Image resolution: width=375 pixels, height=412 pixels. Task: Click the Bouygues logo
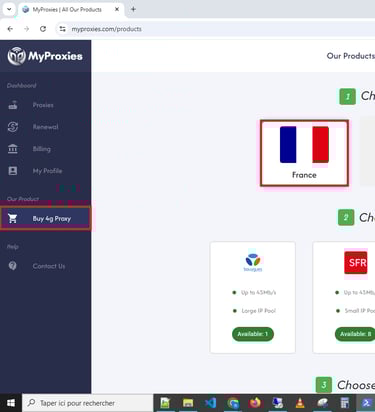coord(253,262)
